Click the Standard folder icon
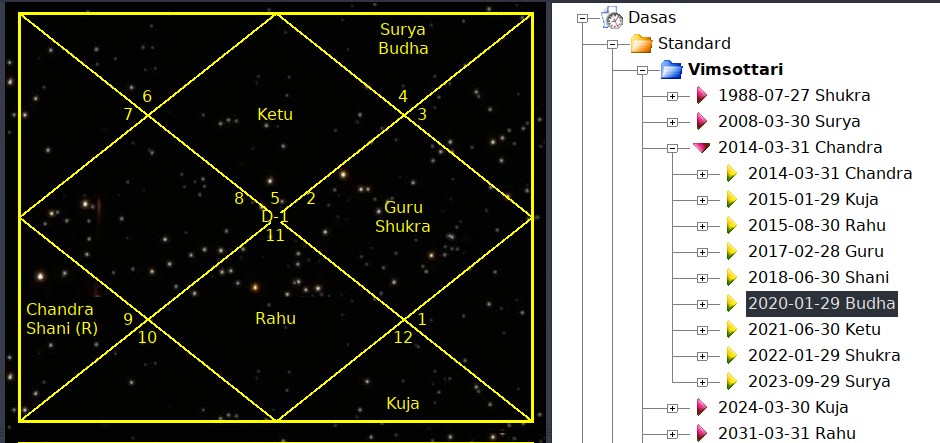Viewport: 940px width, 443px height. click(641, 43)
